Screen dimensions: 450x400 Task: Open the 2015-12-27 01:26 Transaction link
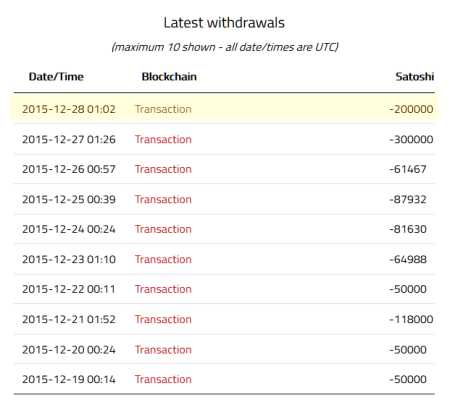pyautogui.click(x=163, y=139)
